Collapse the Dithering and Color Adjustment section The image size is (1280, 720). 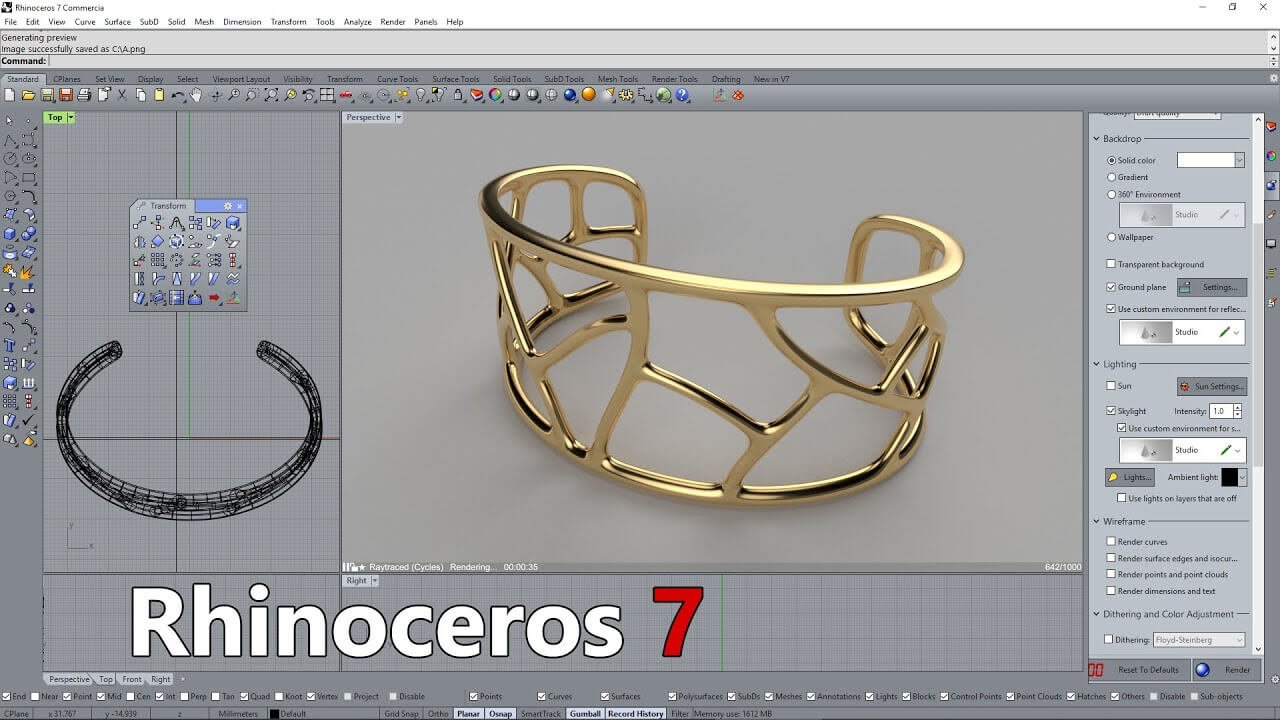tap(1096, 614)
